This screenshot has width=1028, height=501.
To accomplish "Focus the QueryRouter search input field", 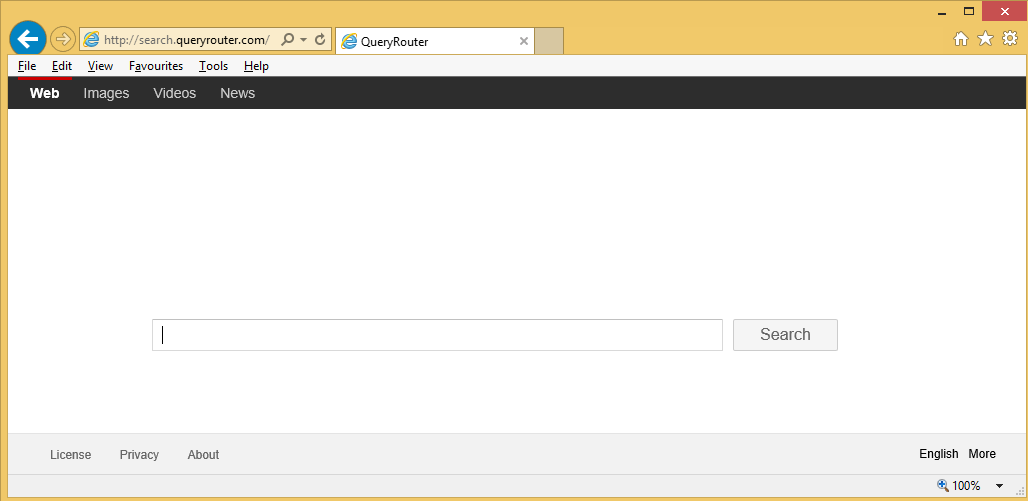I will tap(437, 335).
